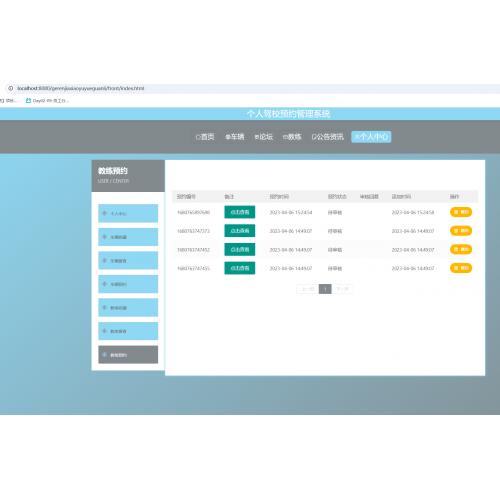Open 首页 in the top navigation

pos(205,137)
